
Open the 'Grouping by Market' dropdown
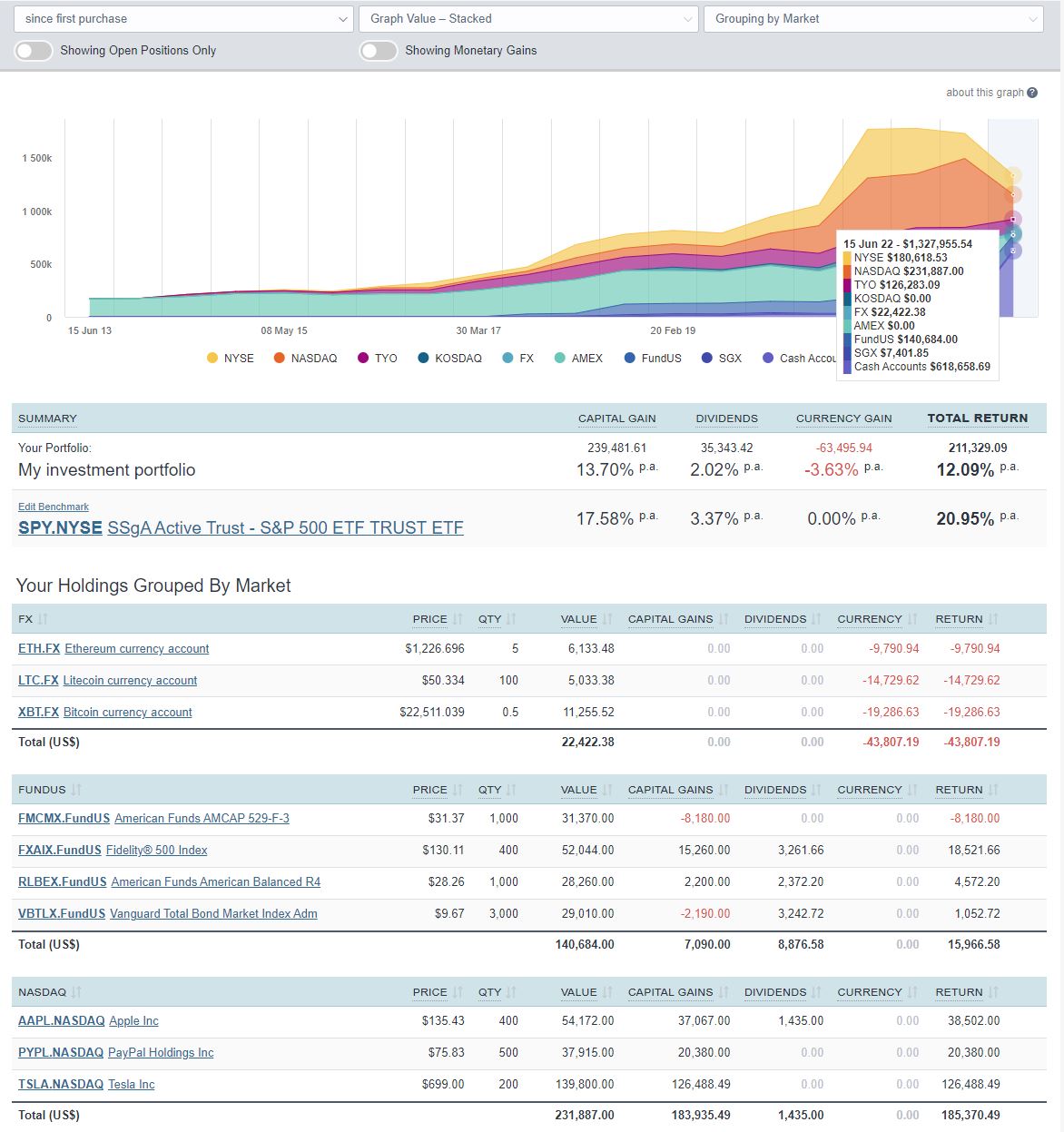pyautogui.click(x=873, y=18)
